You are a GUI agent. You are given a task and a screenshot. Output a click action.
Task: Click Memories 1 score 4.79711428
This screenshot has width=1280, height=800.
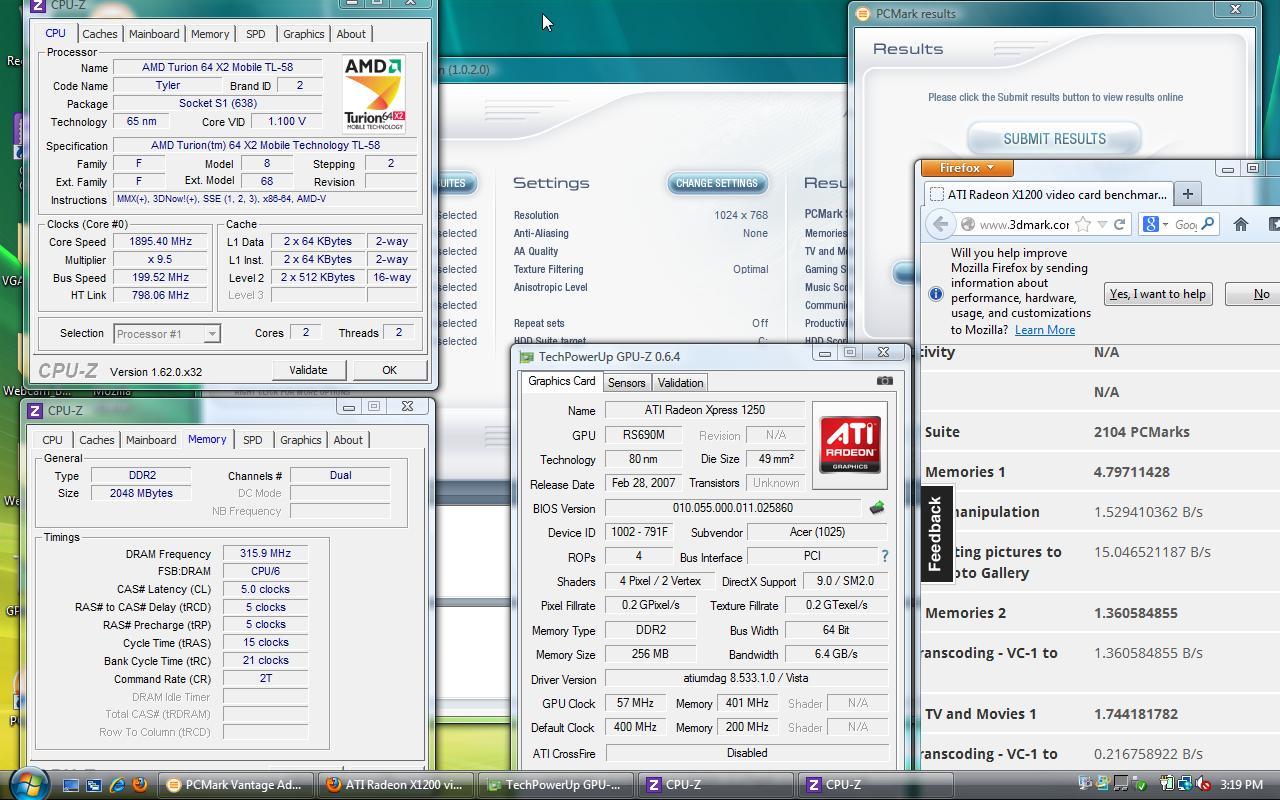pyautogui.click(x=1131, y=472)
